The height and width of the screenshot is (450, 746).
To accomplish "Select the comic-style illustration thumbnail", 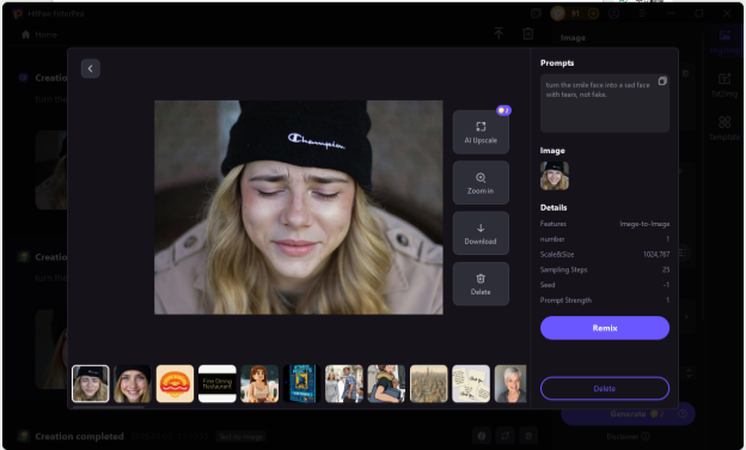I will coord(386,384).
